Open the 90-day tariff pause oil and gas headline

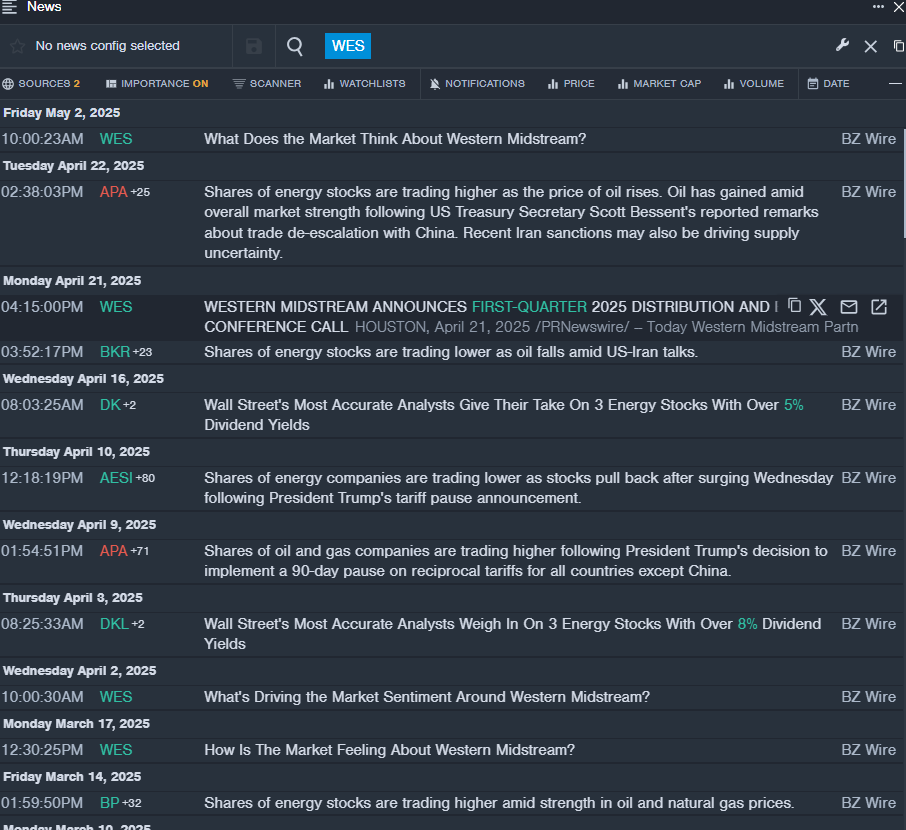point(515,561)
